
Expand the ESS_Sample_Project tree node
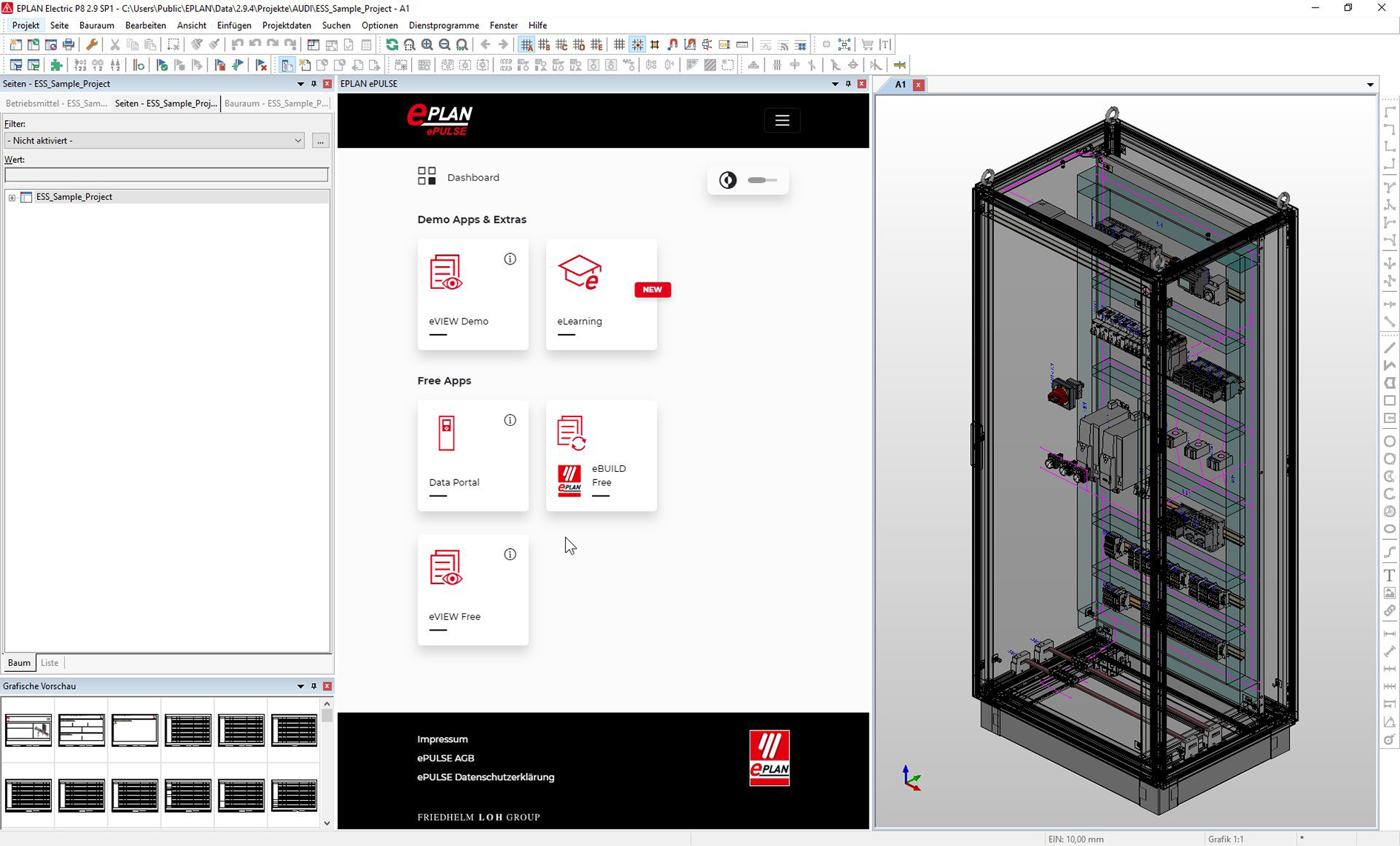pos(12,198)
